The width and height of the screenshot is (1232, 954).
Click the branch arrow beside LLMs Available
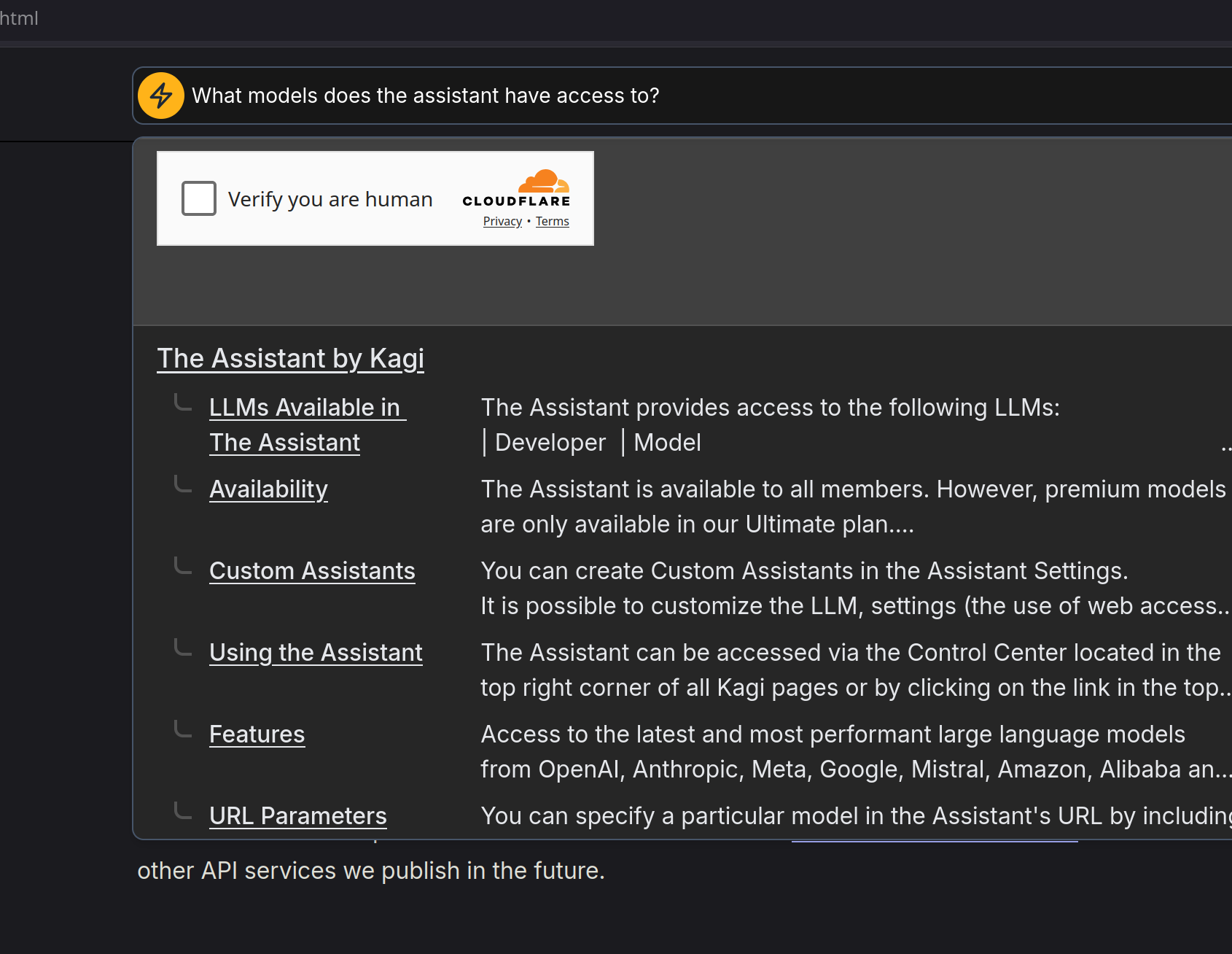coord(183,403)
